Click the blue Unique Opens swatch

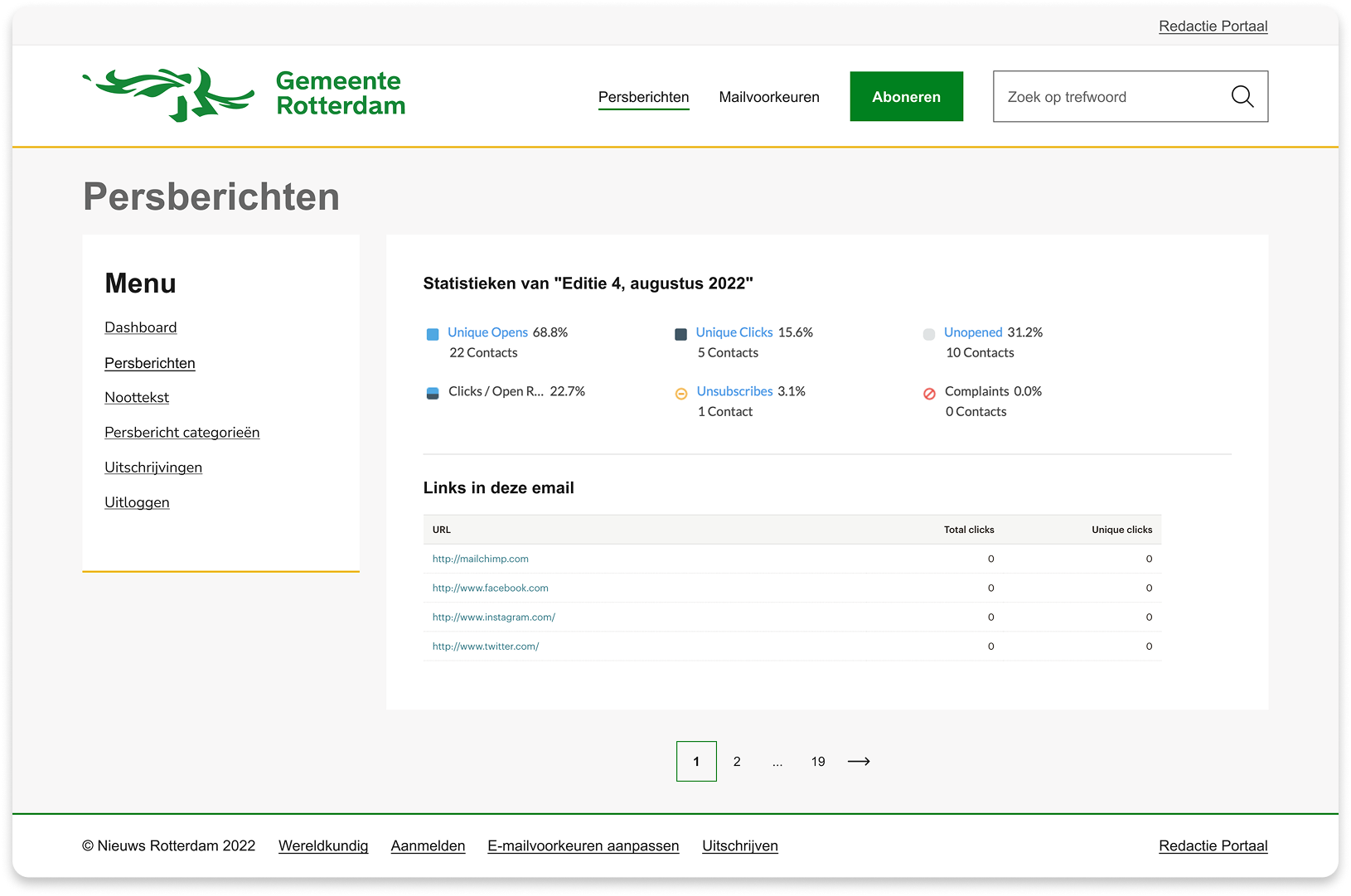[x=433, y=334]
